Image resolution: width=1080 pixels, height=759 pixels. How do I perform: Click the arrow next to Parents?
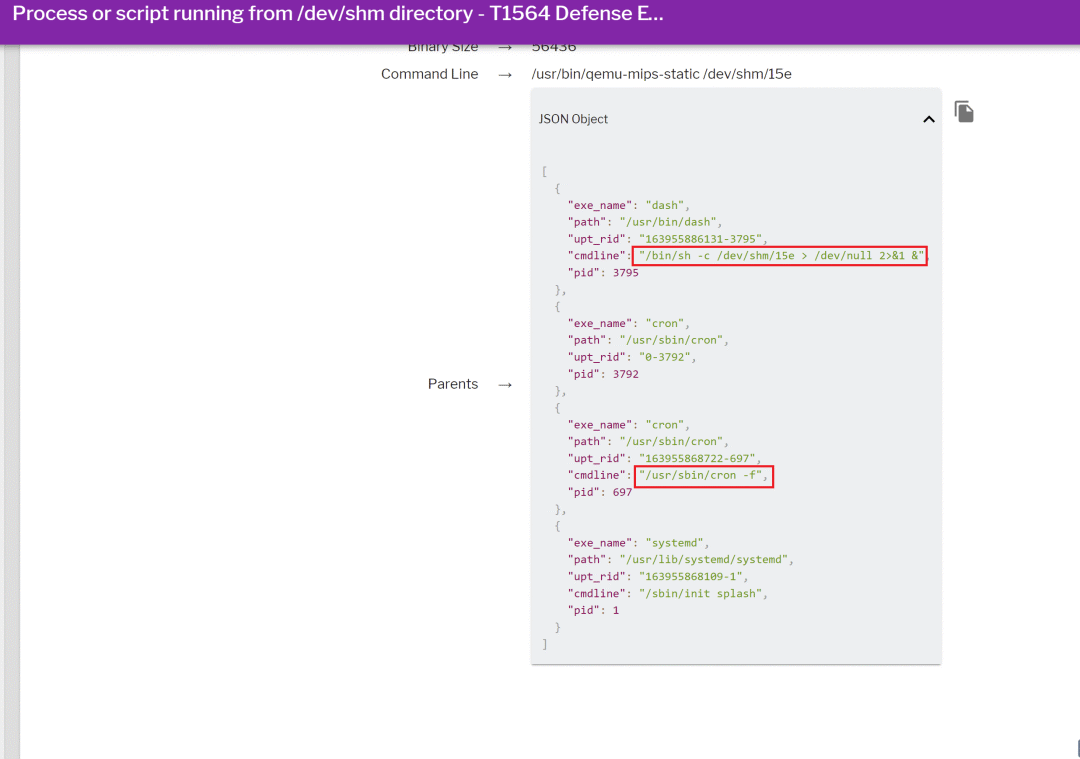pyautogui.click(x=505, y=384)
